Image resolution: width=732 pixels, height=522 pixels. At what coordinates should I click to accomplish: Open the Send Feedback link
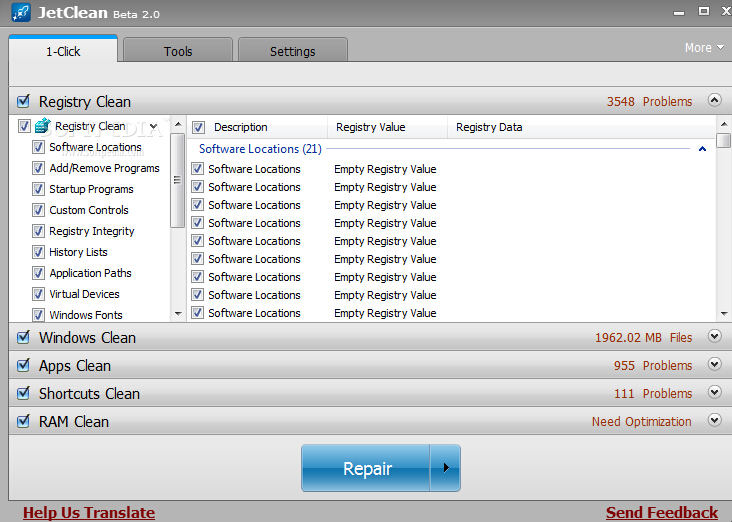point(662,513)
